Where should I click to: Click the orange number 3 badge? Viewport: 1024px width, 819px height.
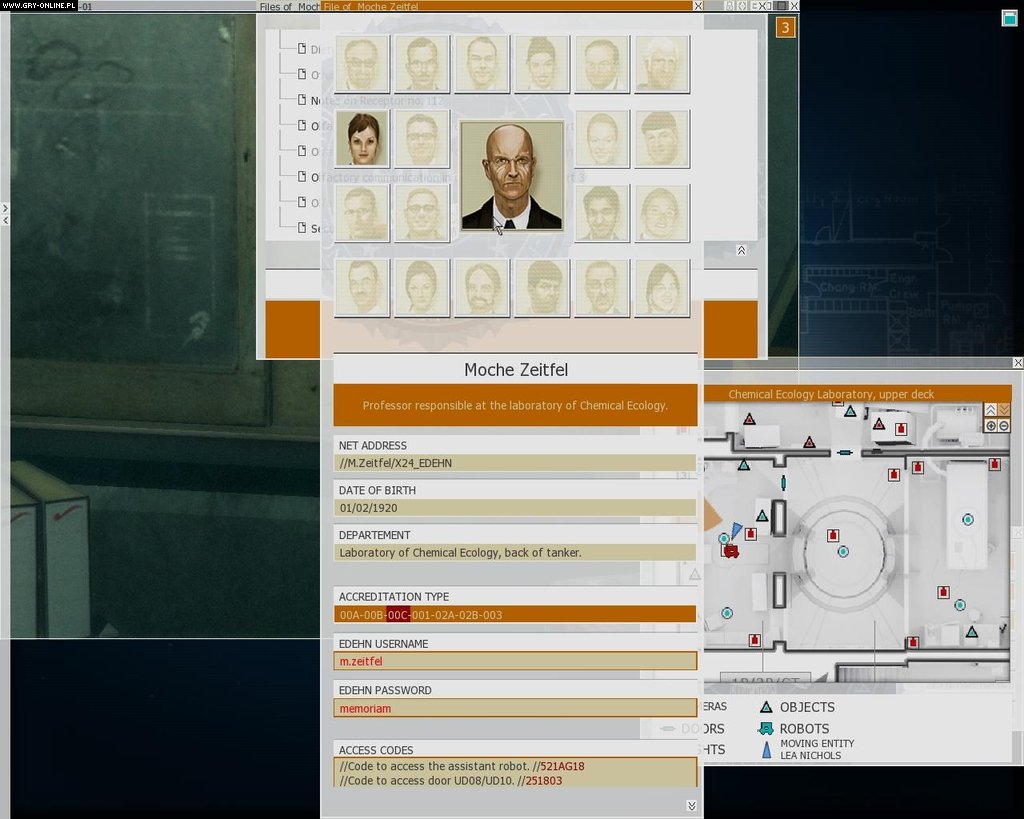[786, 27]
